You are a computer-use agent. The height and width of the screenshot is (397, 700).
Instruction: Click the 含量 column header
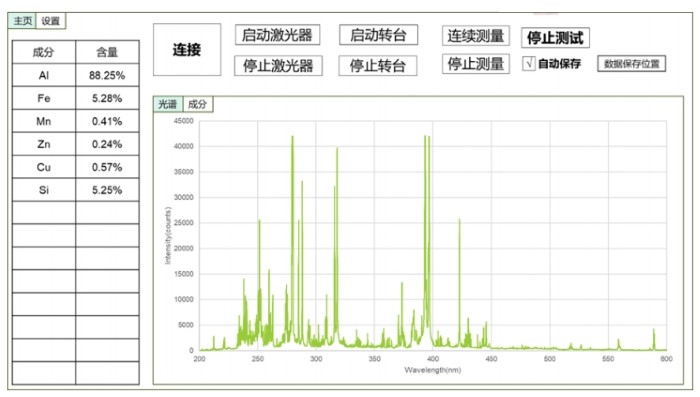[107, 52]
